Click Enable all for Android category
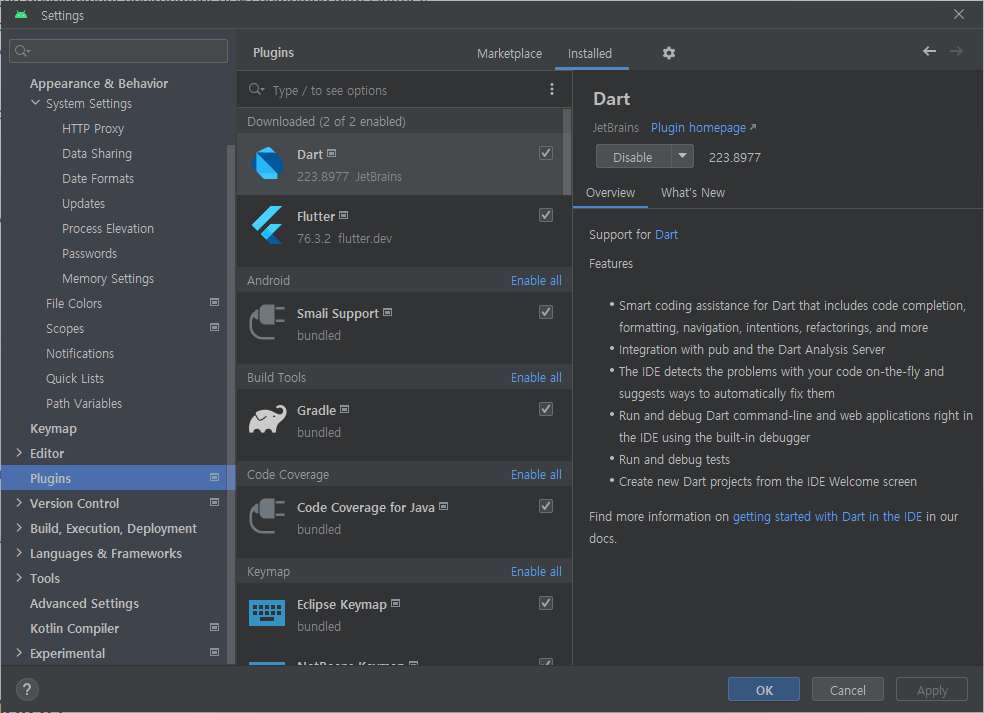The height and width of the screenshot is (713, 984). (536, 281)
